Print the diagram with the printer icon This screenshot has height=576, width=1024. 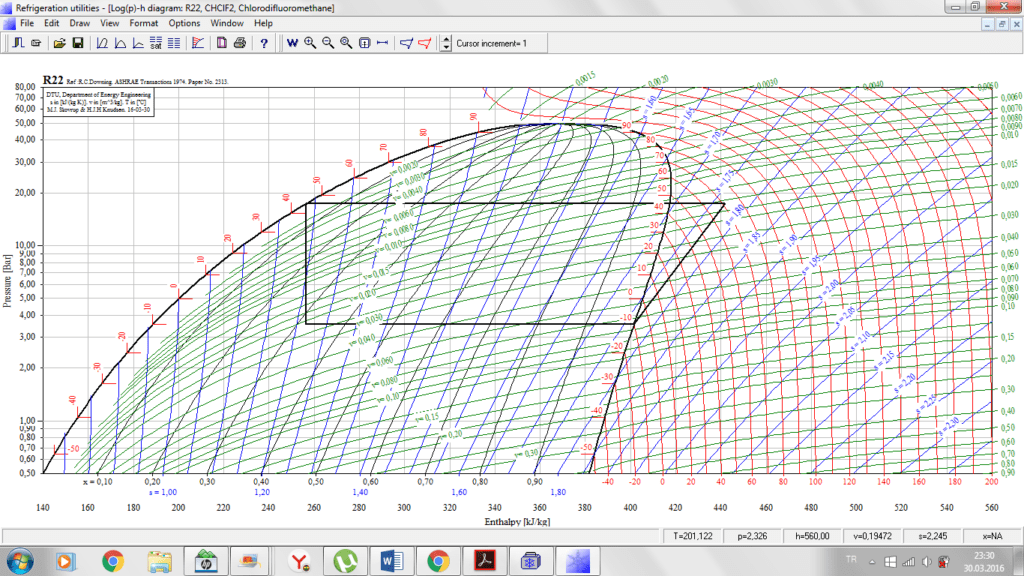pos(240,43)
